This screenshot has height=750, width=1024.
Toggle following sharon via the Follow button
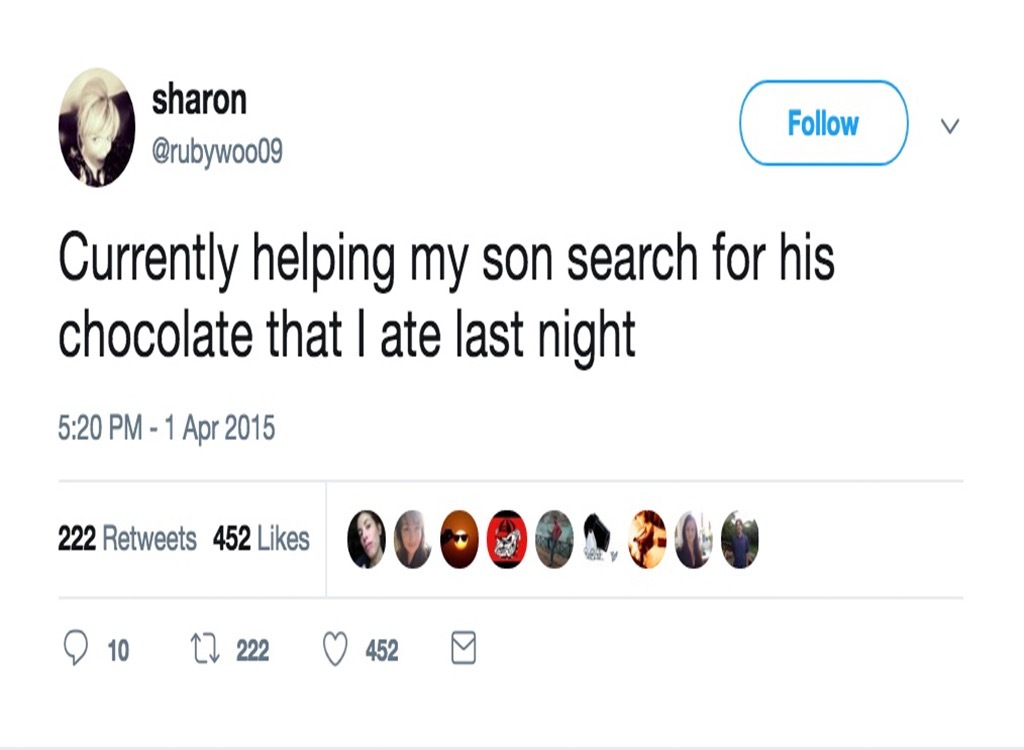tap(822, 122)
